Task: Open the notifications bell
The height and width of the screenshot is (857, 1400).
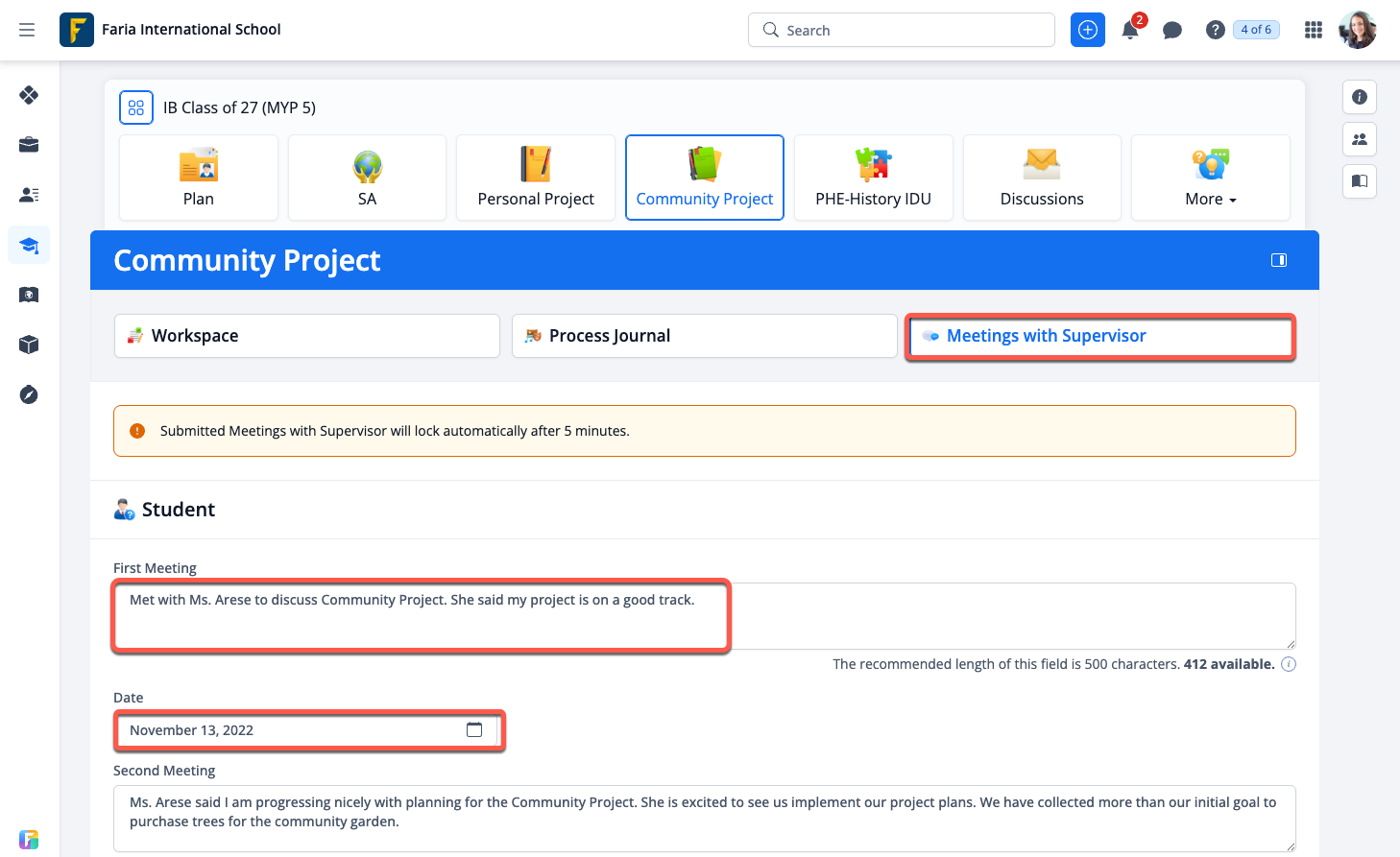Action: [x=1130, y=30]
